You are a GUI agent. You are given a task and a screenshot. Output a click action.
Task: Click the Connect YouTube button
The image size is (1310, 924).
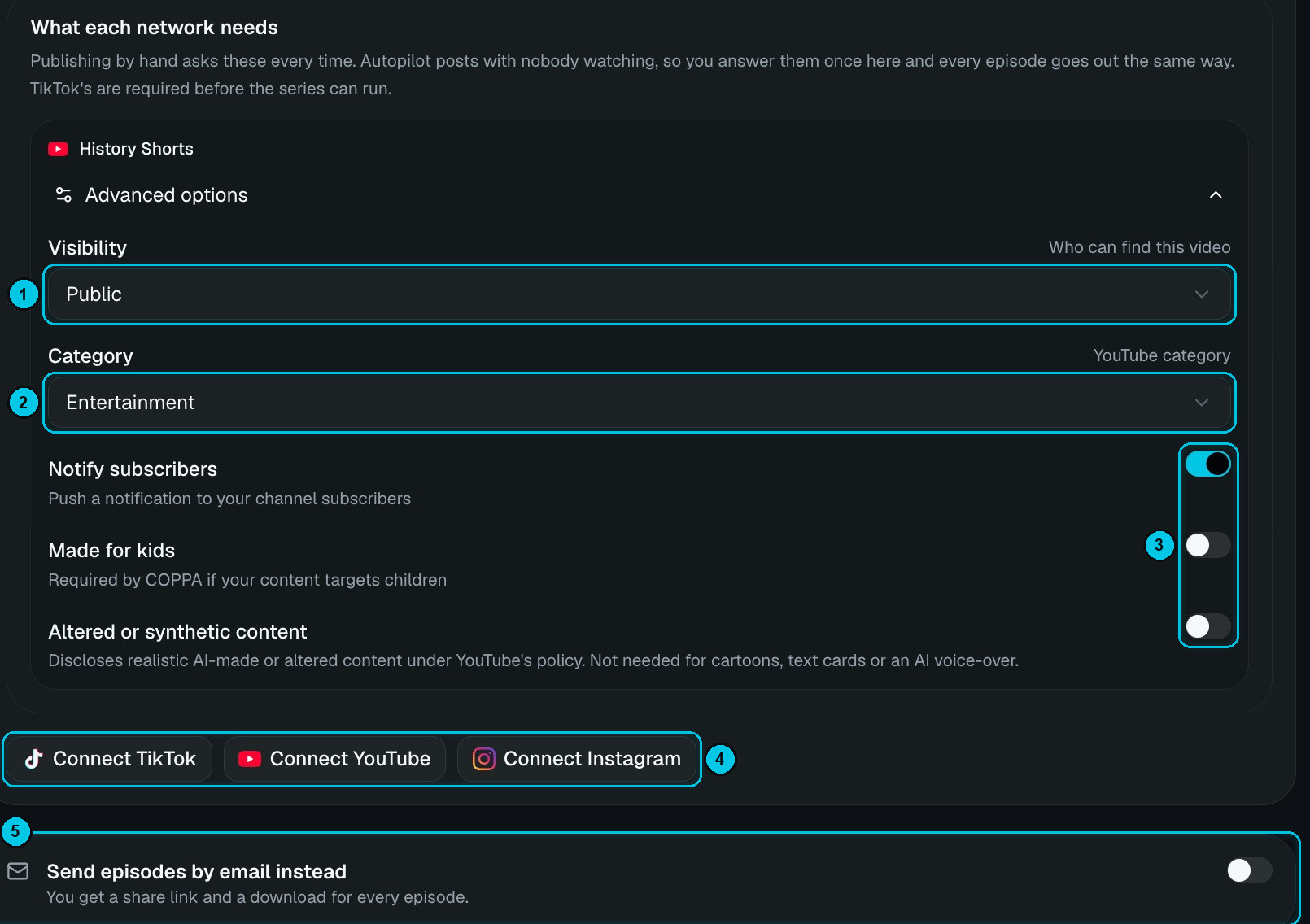pyautogui.click(x=334, y=759)
